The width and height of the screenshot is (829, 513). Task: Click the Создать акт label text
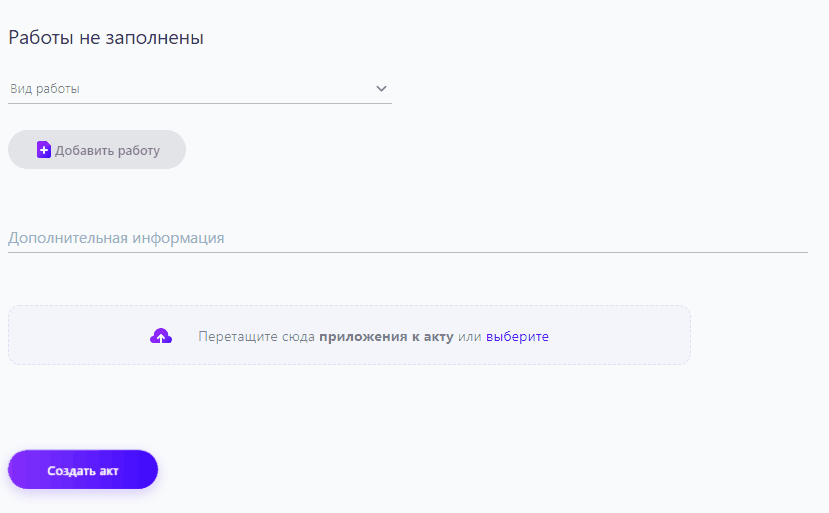click(83, 471)
